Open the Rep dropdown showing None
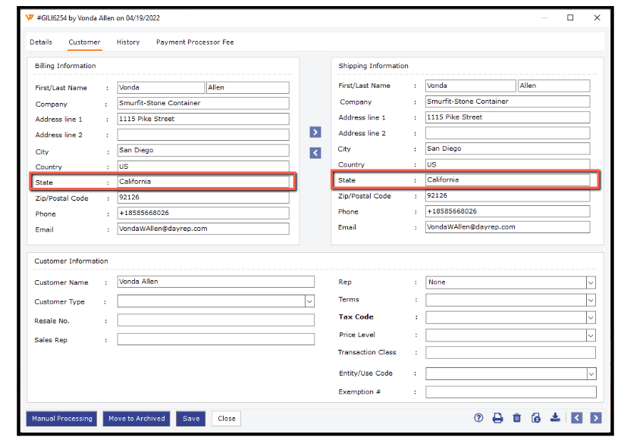 (x=590, y=283)
